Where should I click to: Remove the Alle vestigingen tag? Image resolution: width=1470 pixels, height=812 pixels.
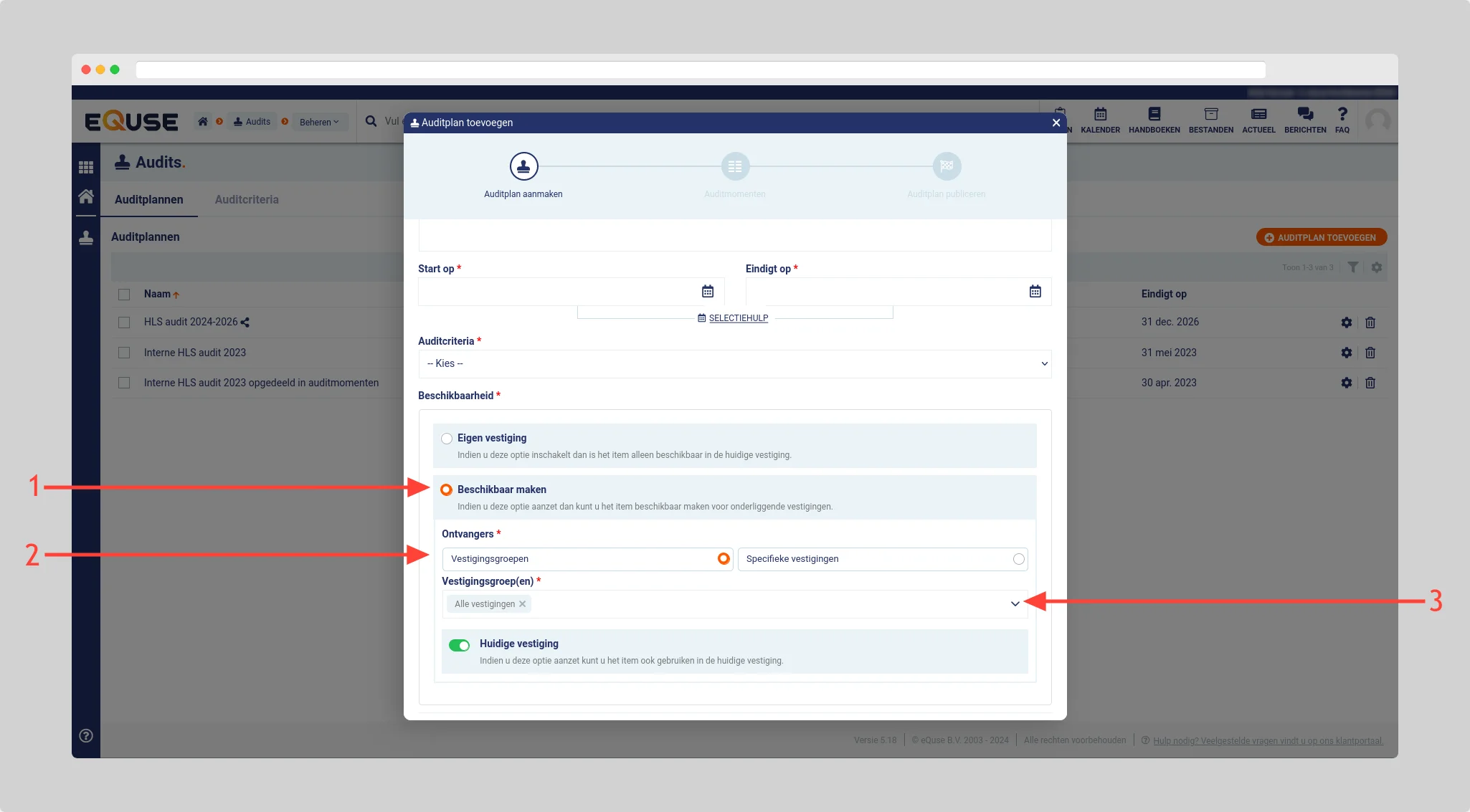point(523,604)
